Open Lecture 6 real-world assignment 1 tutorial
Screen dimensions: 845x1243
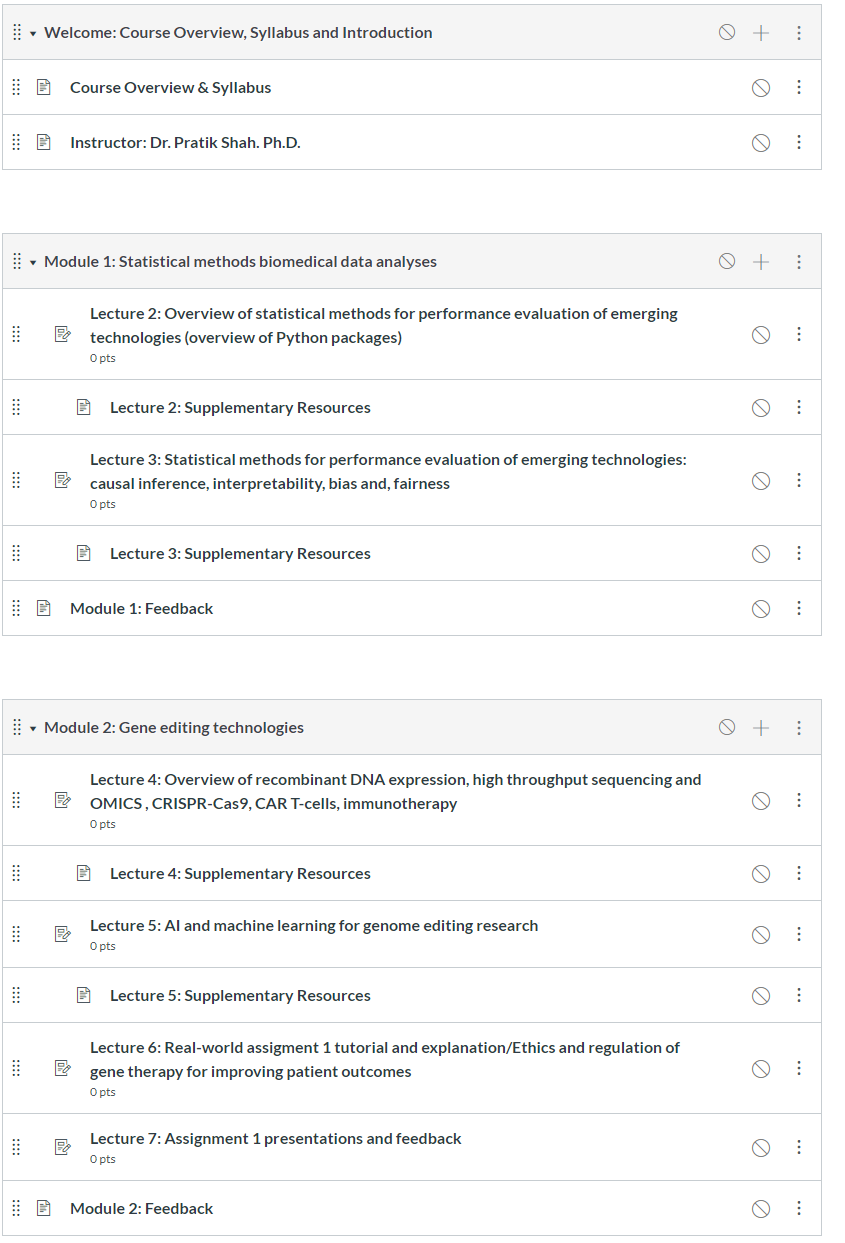[385, 1059]
